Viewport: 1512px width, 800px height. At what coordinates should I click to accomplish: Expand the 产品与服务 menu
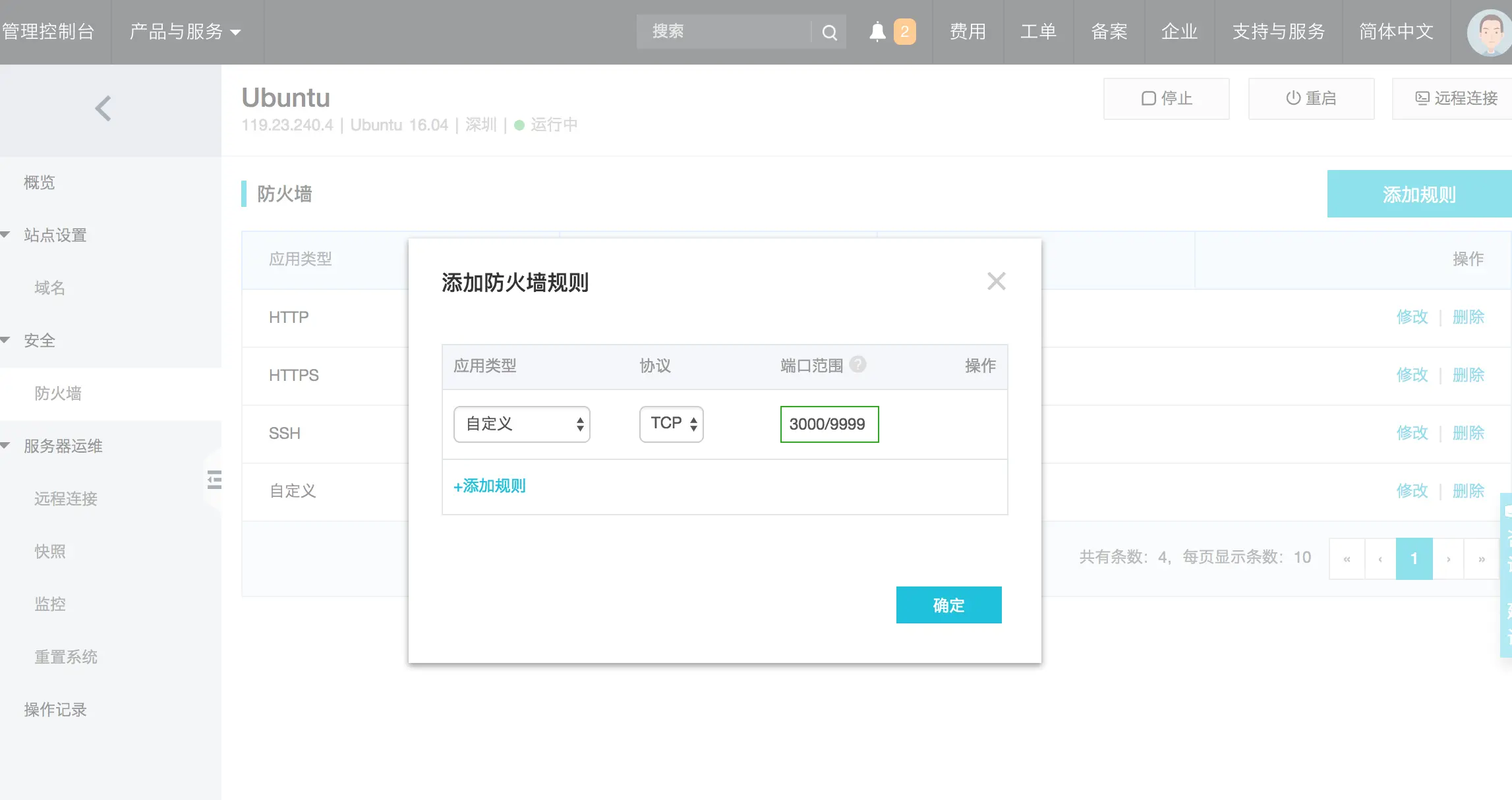click(x=185, y=32)
